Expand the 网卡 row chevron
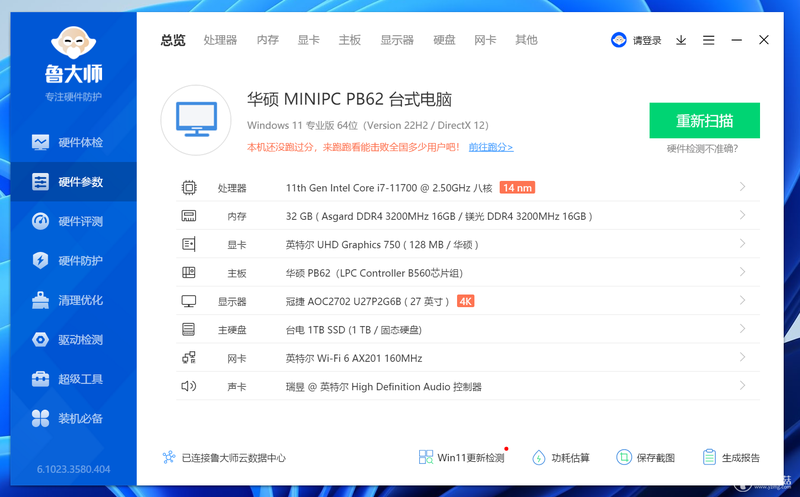 [x=742, y=357]
